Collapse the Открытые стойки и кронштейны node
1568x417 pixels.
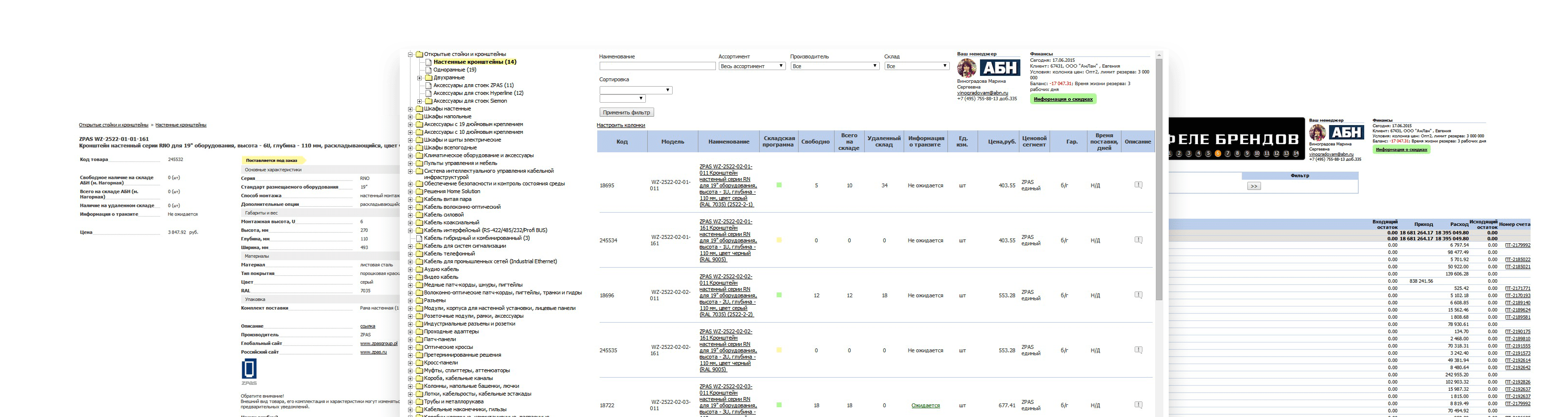[x=410, y=54]
